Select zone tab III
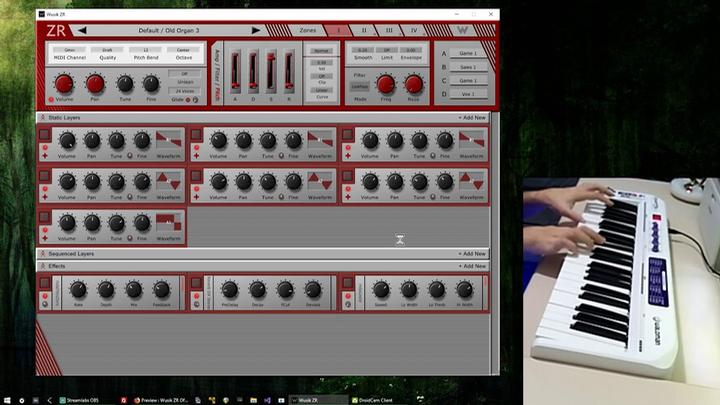 389,30
